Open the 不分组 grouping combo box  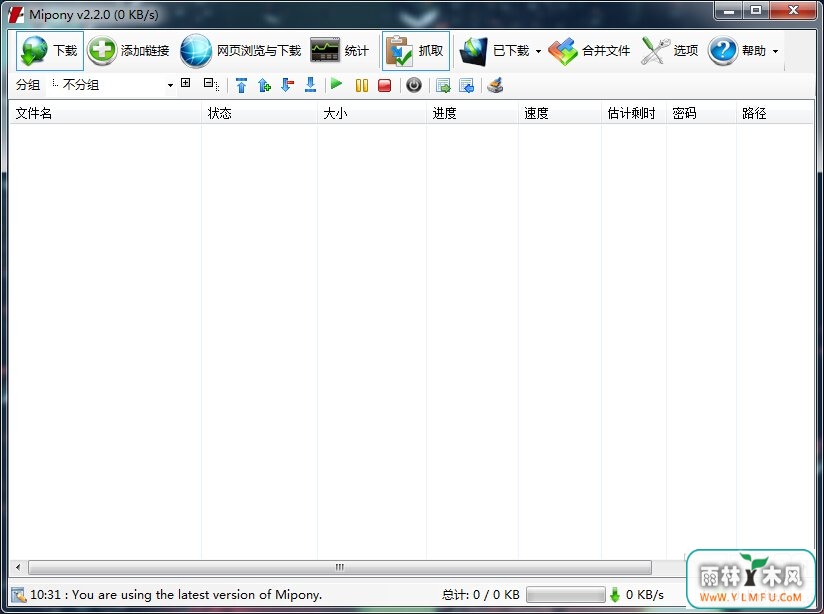coord(112,85)
